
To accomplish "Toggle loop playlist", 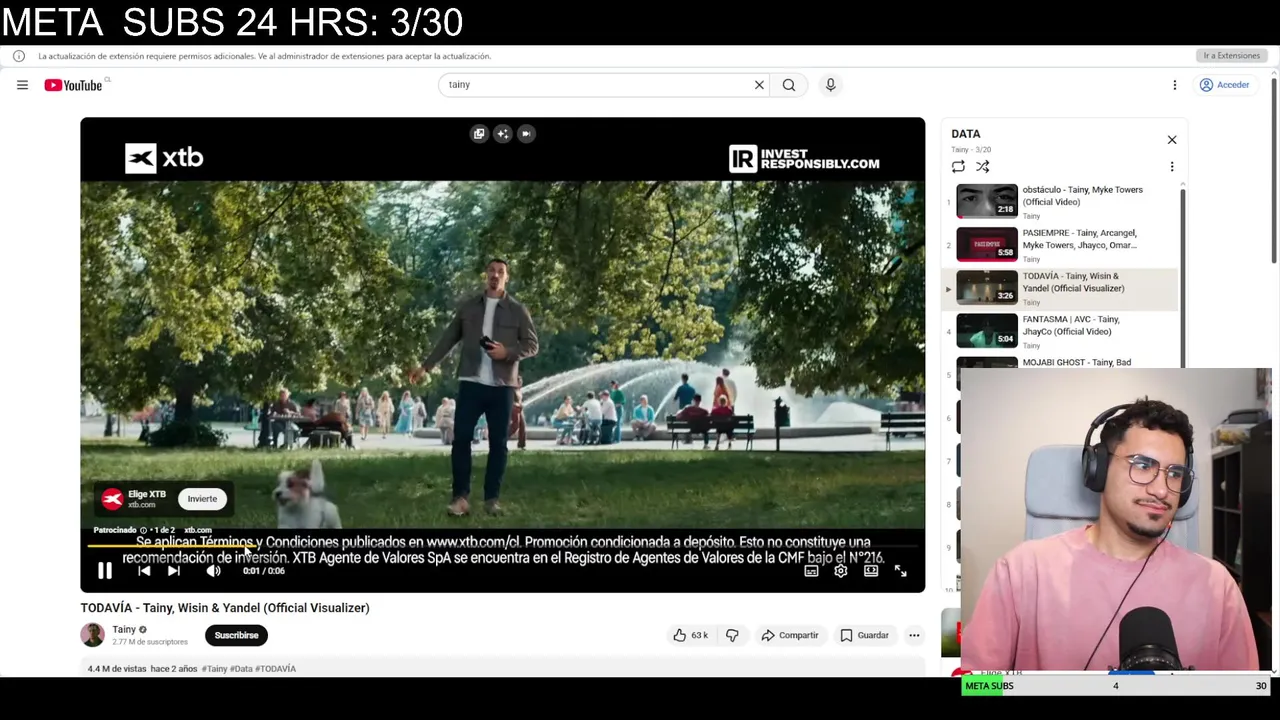I will pos(958,167).
